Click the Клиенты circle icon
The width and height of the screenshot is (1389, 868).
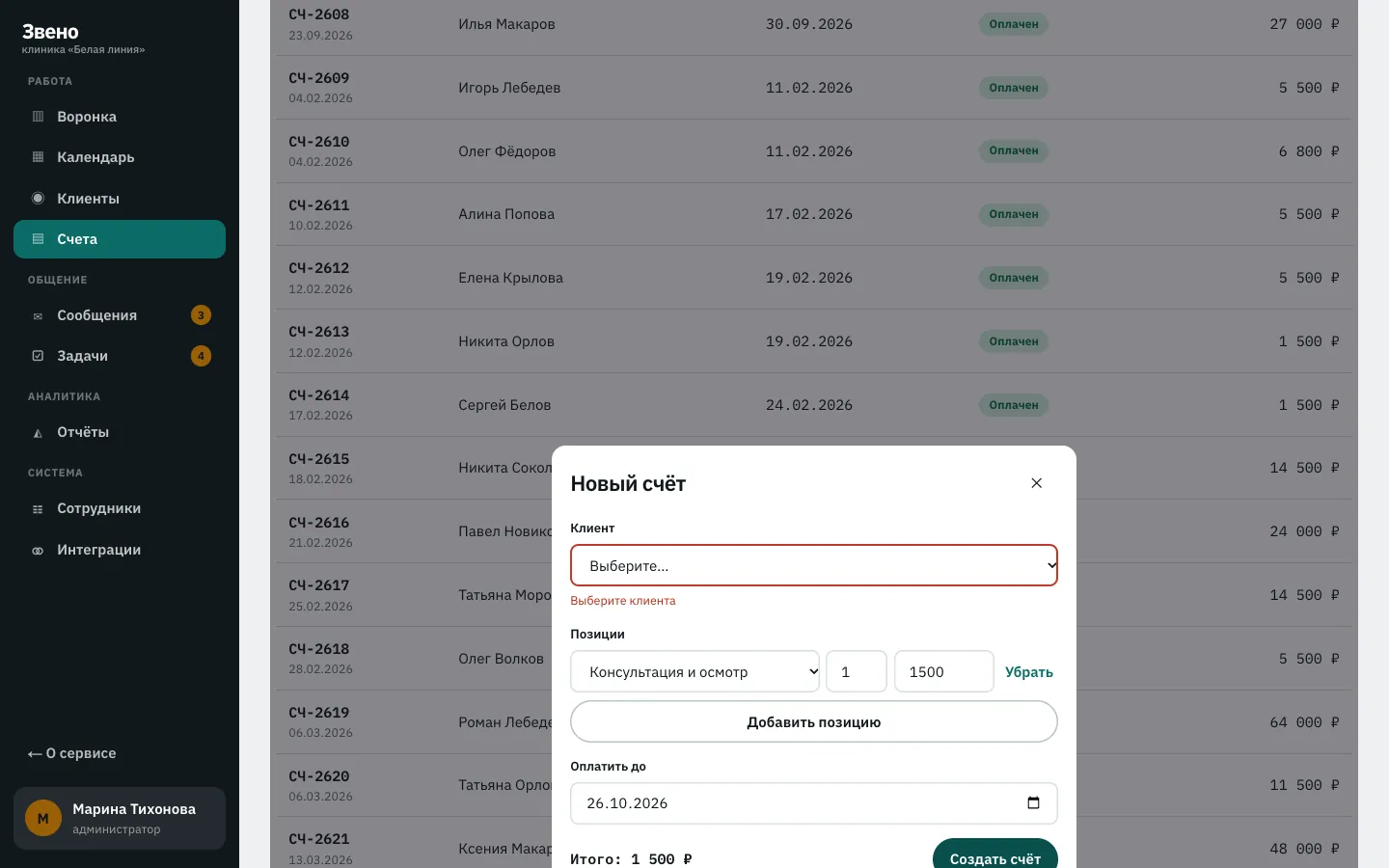pos(38,199)
